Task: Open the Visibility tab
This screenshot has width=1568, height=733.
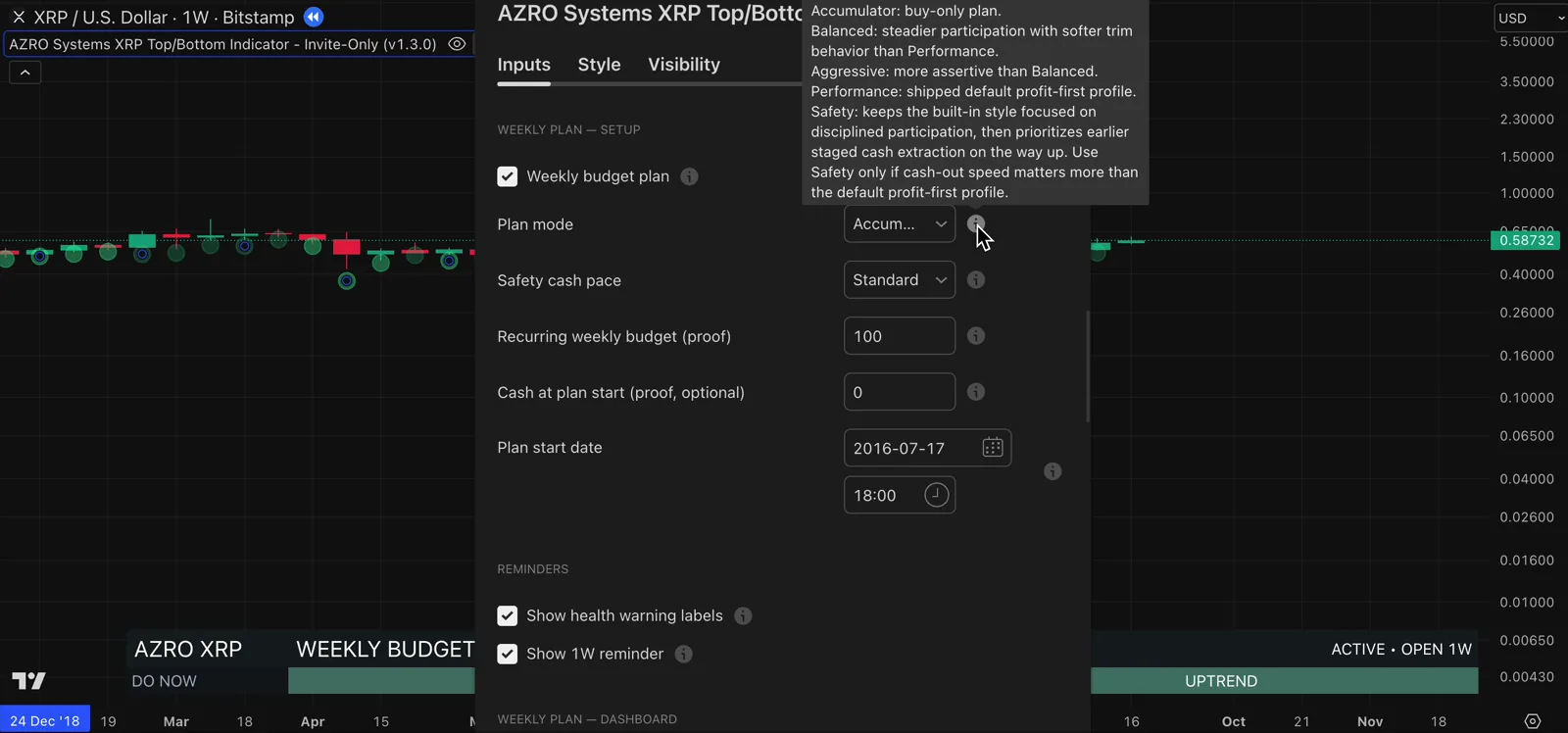Action: [684, 65]
